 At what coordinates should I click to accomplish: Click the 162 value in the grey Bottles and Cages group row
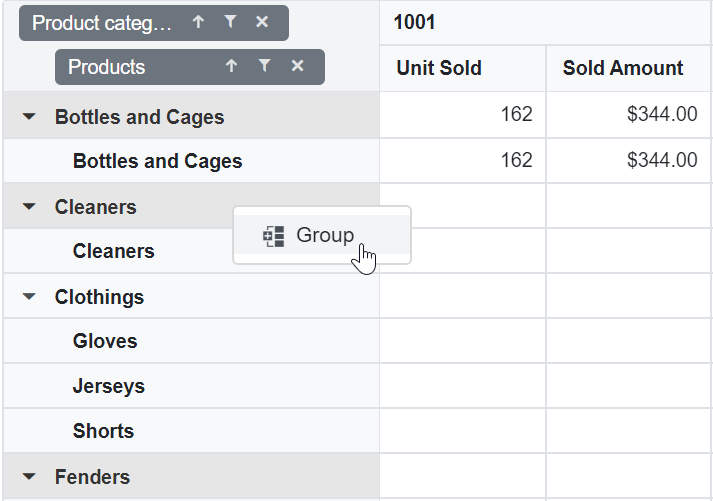tap(516, 114)
